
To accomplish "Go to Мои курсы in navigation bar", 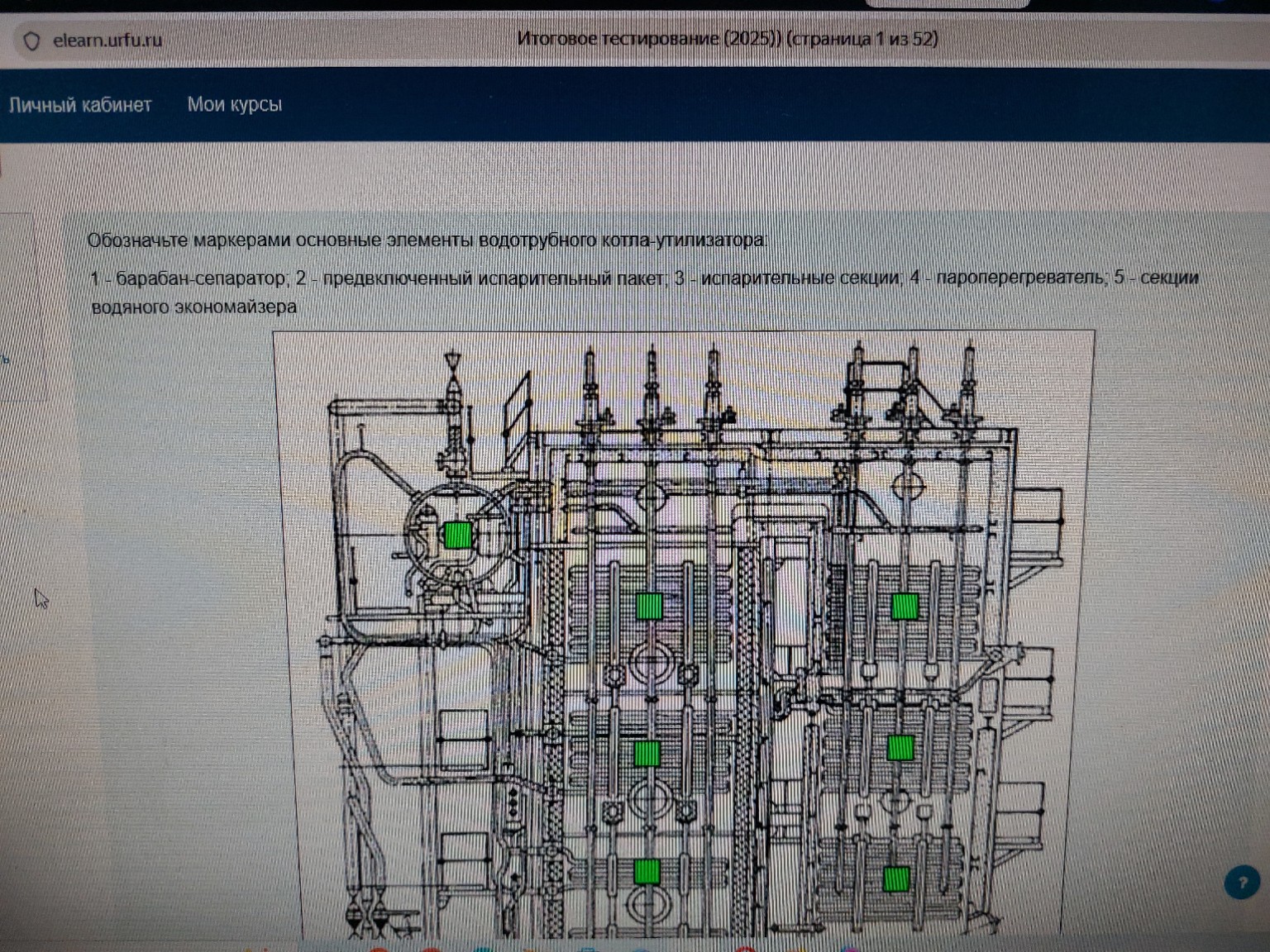I will point(234,104).
